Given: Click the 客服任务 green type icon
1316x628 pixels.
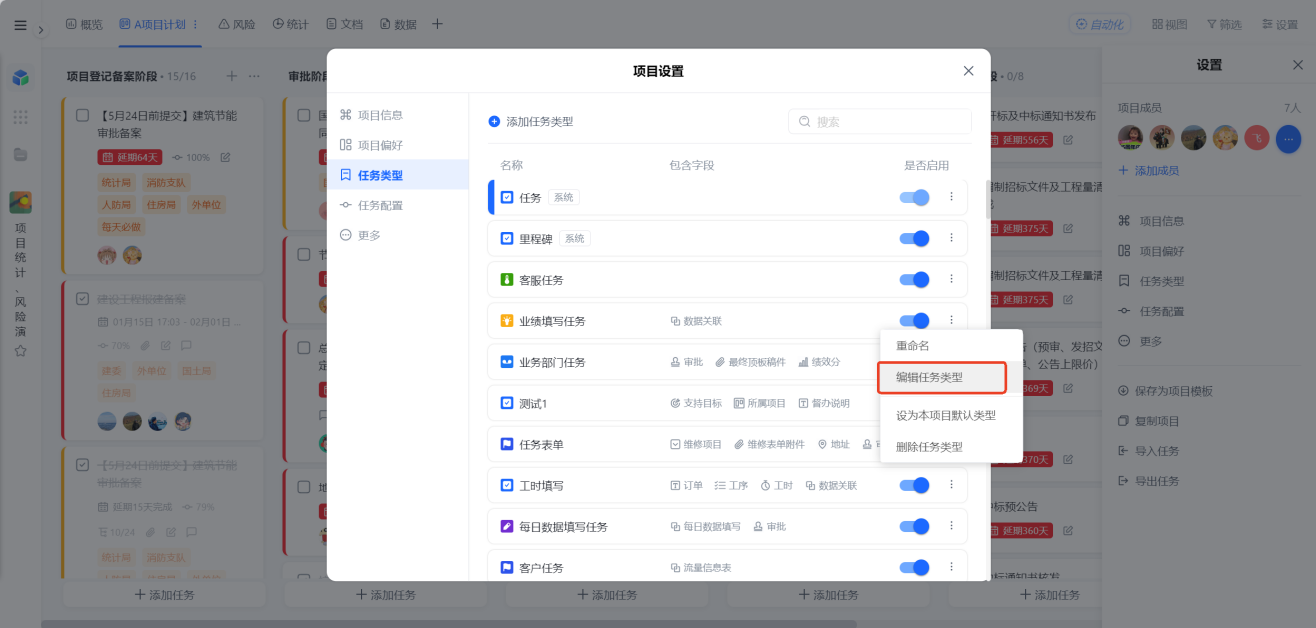Looking at the screenshot, I should (x=507, y=280).
